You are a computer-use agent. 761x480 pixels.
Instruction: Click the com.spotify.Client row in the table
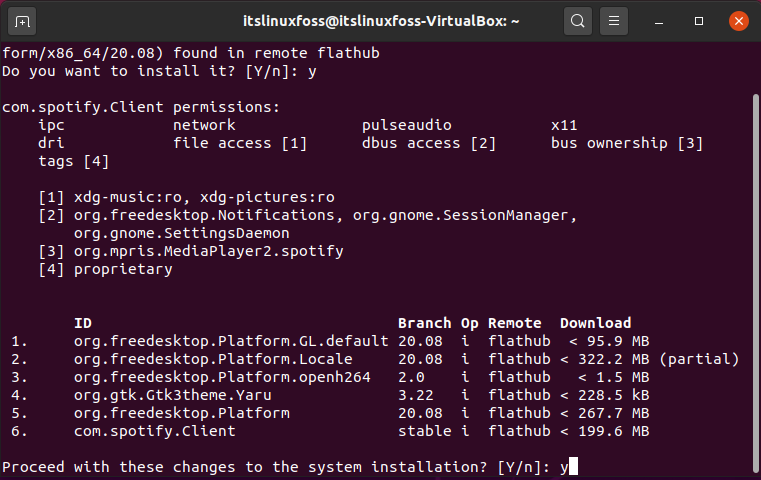[330, 431]
